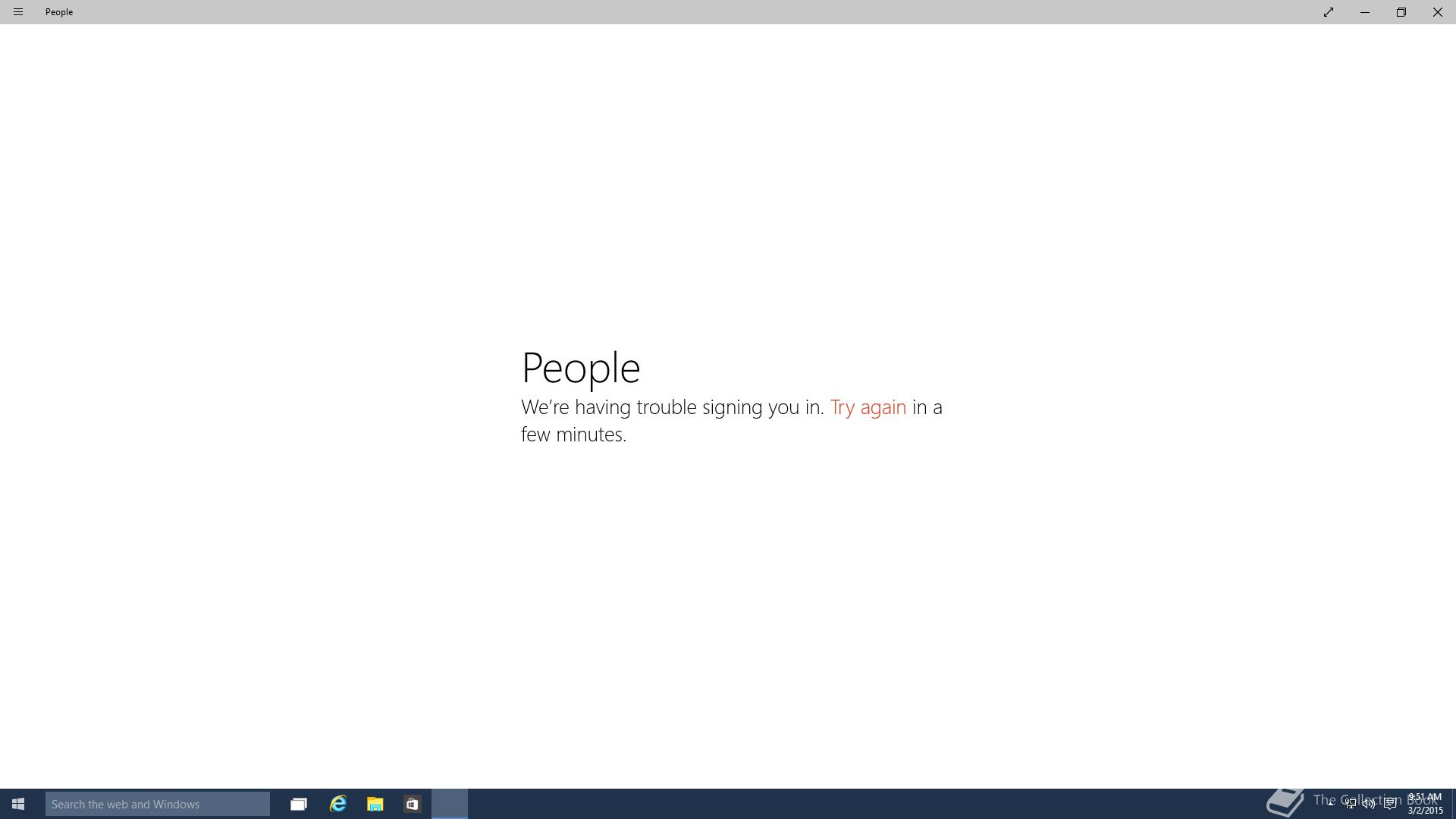
Task: Click the Try again link
Action: [868, 407]
